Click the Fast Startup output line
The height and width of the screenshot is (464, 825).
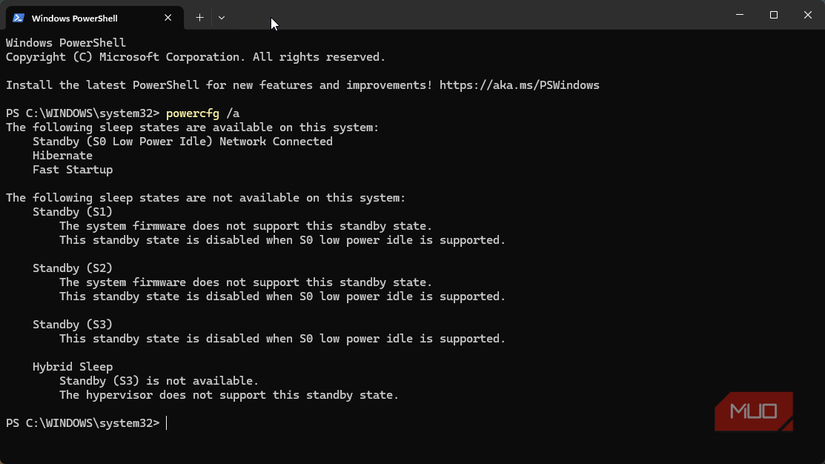tap(73, 170)
